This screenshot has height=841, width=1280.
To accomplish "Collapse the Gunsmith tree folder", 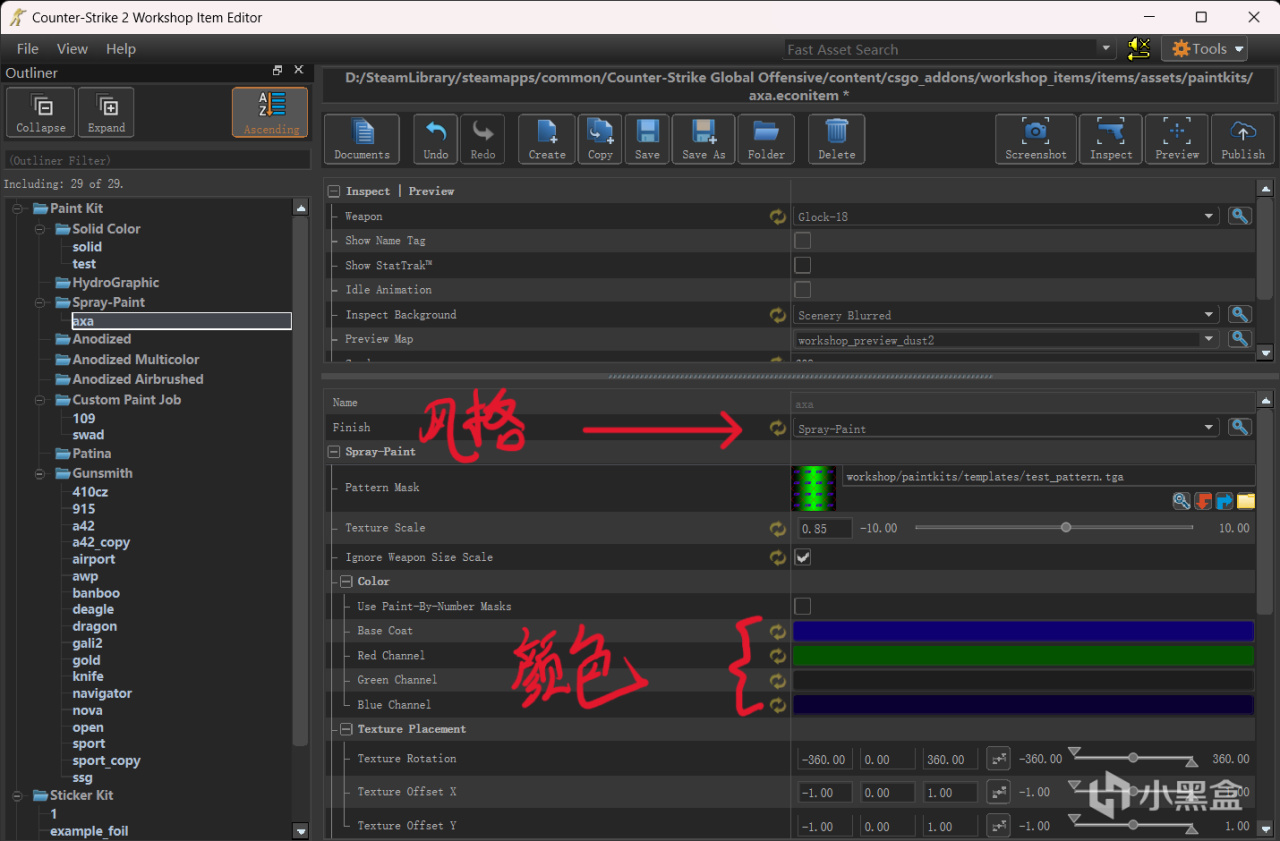I will 39,474.
